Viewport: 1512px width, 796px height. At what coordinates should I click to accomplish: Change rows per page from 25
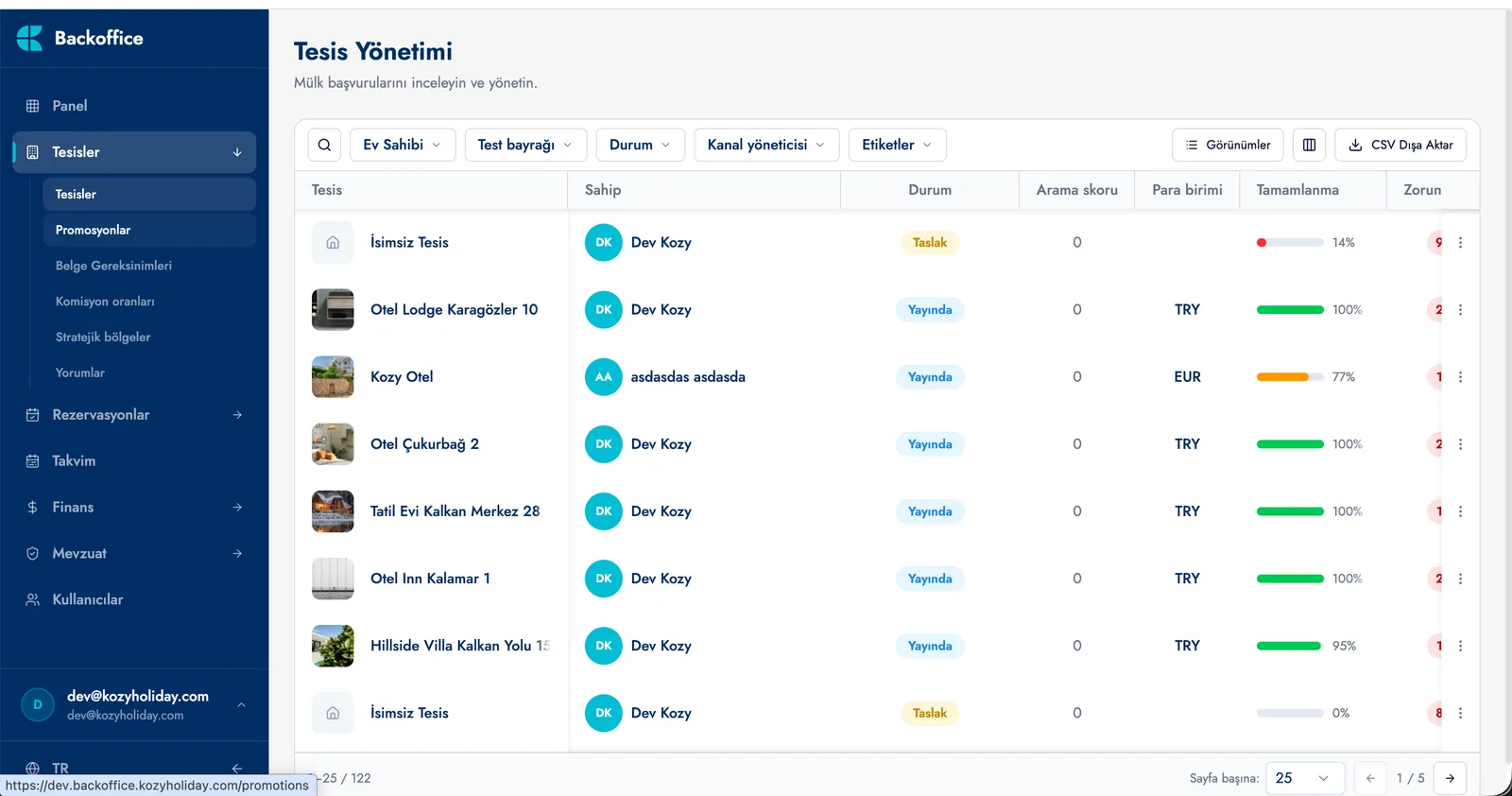pyautogui.click(x=1304, y=778)
